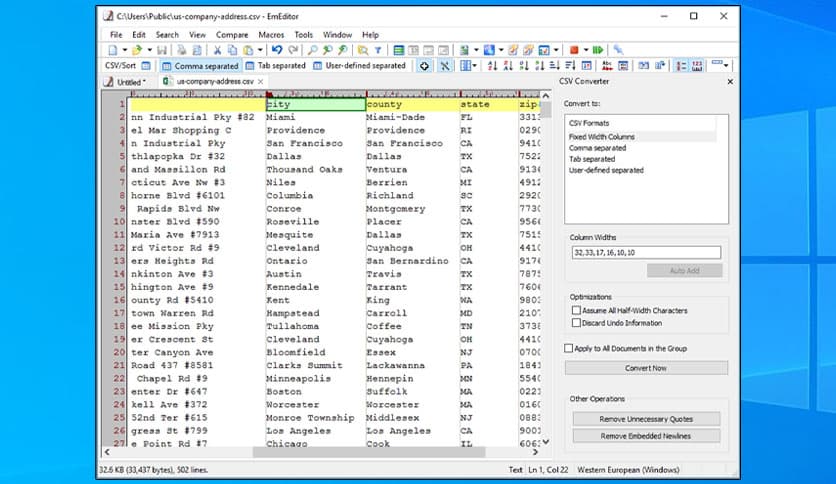Click the Save floppy disk icon
836x484 pixels.
tap(162, 50)
